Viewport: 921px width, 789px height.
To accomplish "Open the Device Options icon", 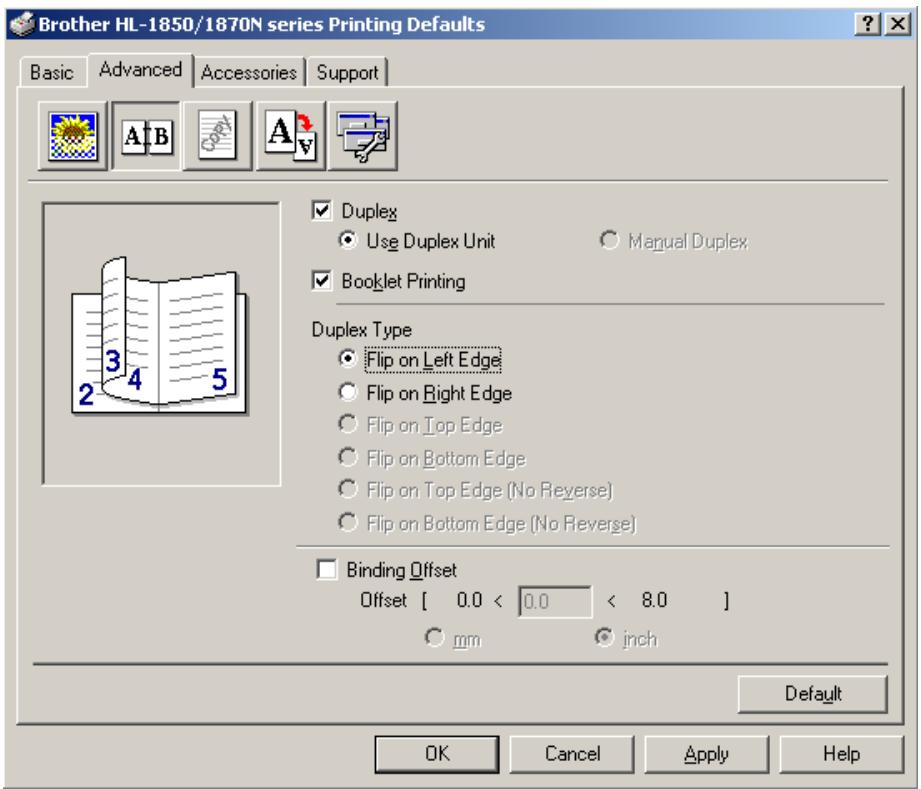I will pyautogui.click(x=363, y=136).
